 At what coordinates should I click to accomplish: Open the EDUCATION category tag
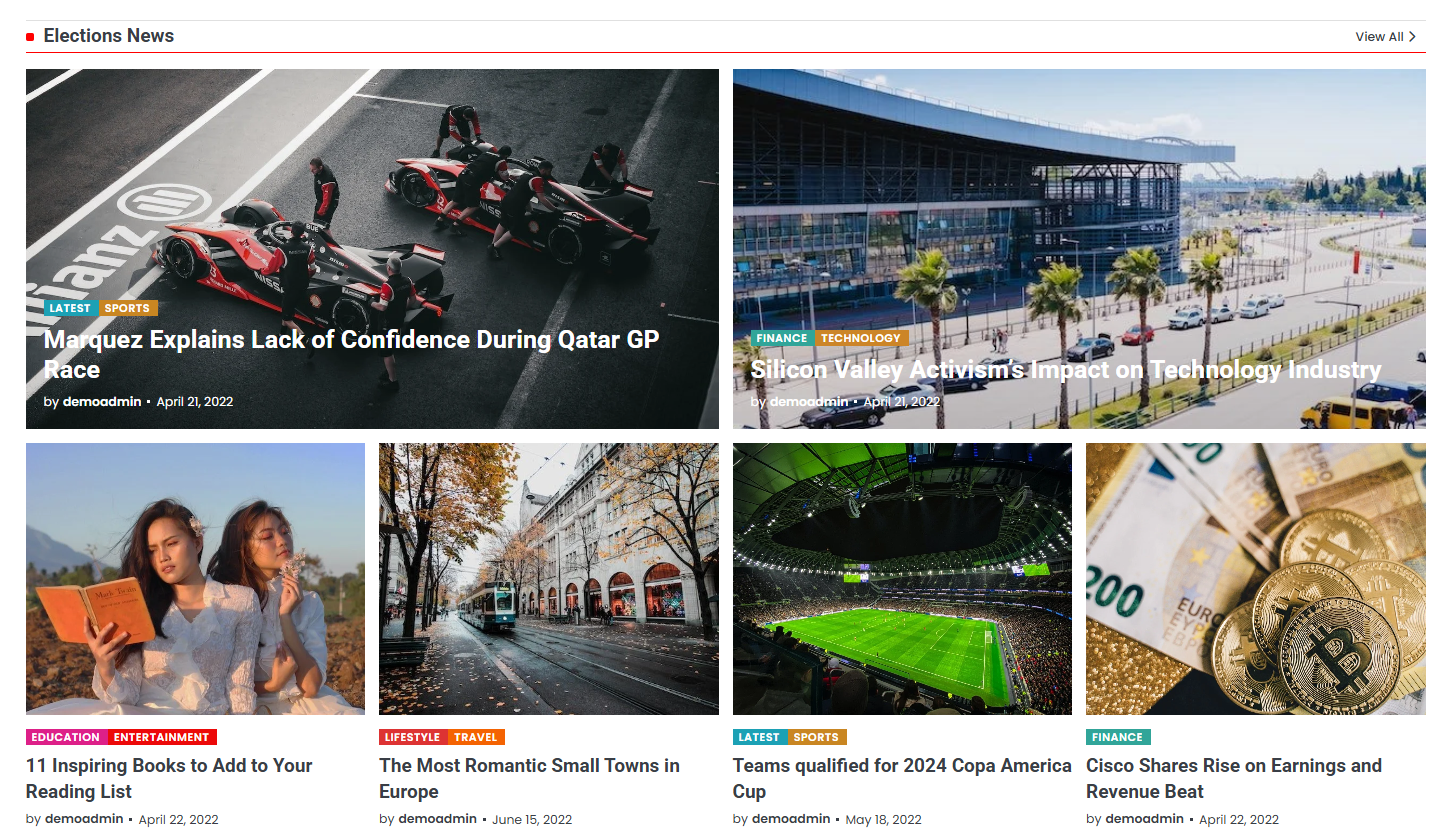[x=66, y=737]
